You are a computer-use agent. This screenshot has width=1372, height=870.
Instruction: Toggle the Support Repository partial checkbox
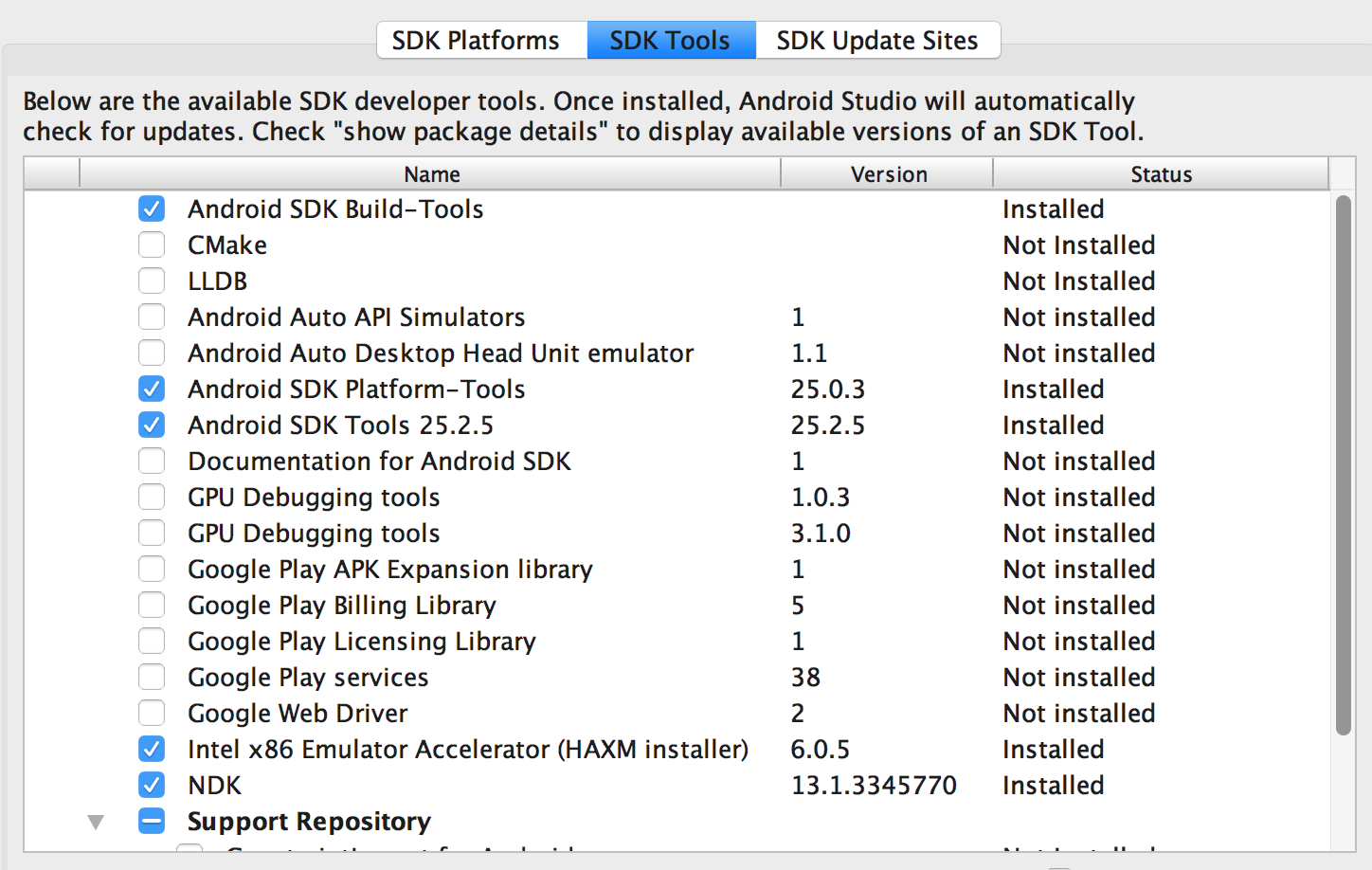coord(152,821)
